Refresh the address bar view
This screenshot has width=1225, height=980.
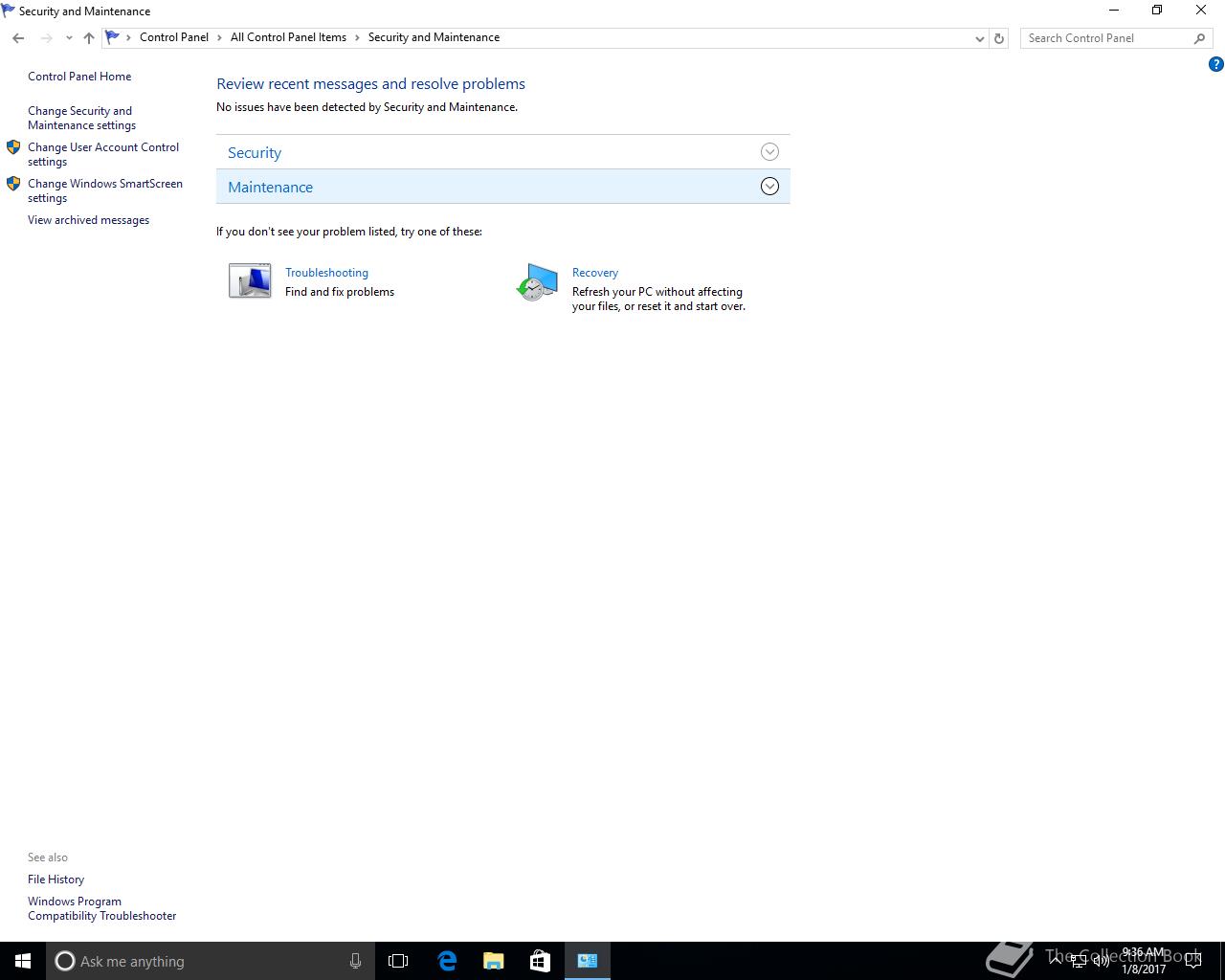click(x=999, y=38)
